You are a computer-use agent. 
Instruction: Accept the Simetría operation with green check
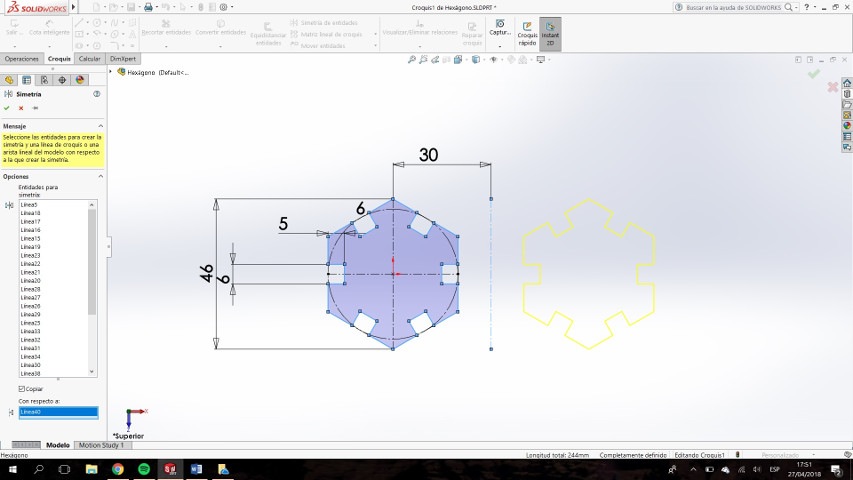pos(7,108)
